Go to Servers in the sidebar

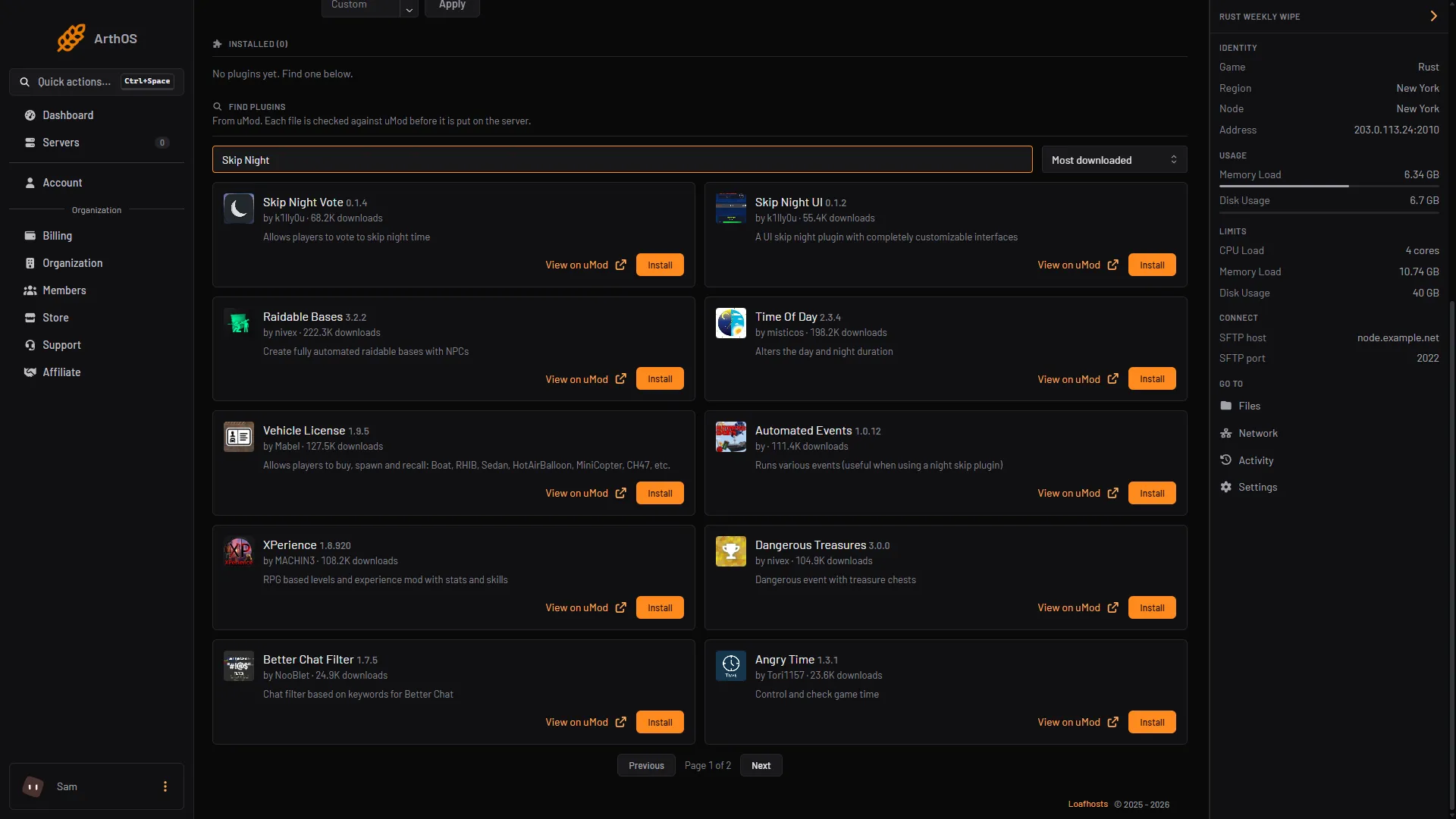[x=96, y=143]
